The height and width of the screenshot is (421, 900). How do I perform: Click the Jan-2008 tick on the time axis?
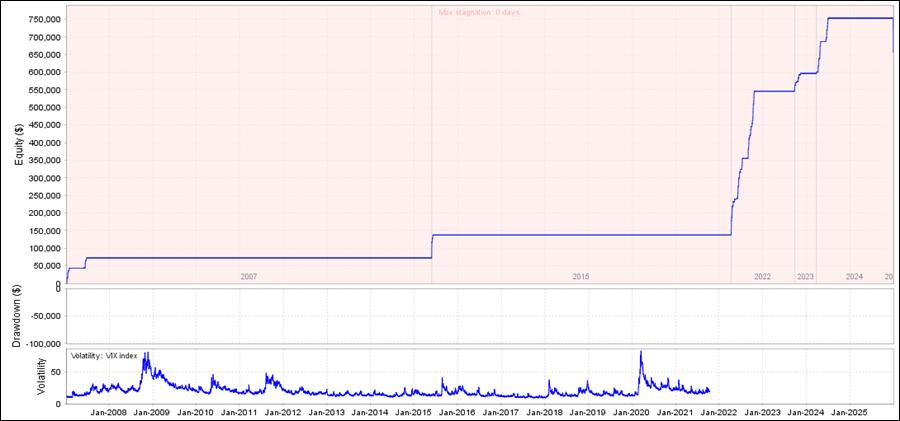108,411
